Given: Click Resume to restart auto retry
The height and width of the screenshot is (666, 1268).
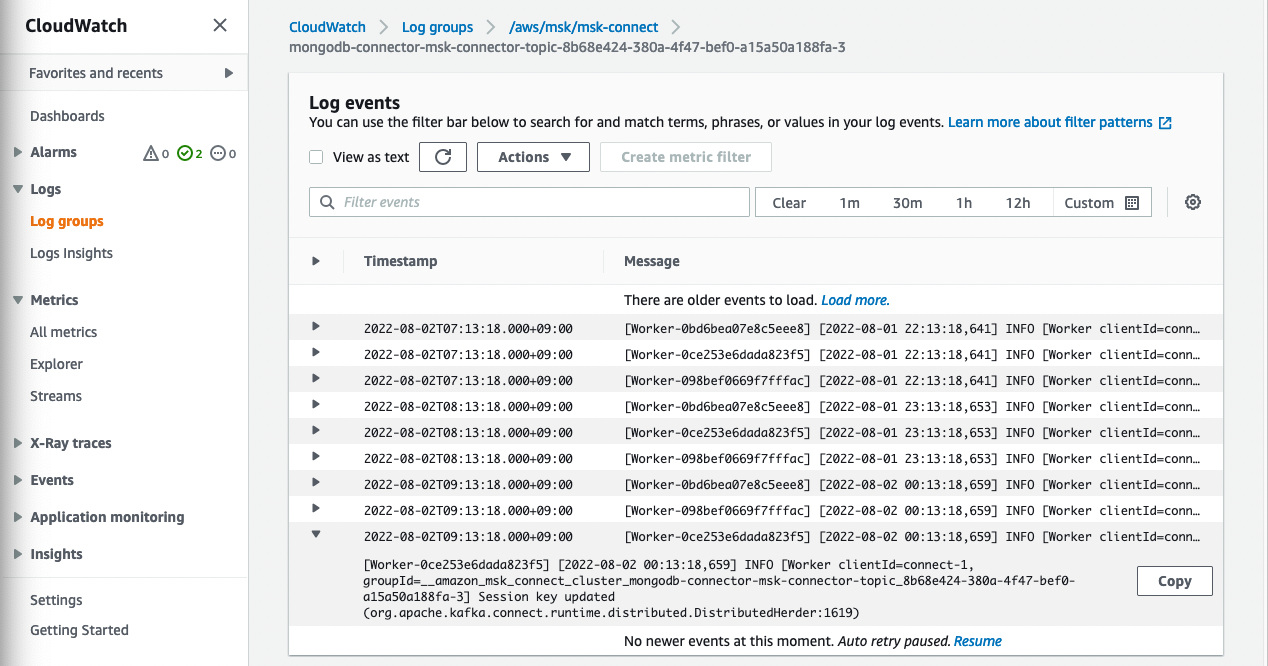Looking at the screenshot, I should 978,641.
